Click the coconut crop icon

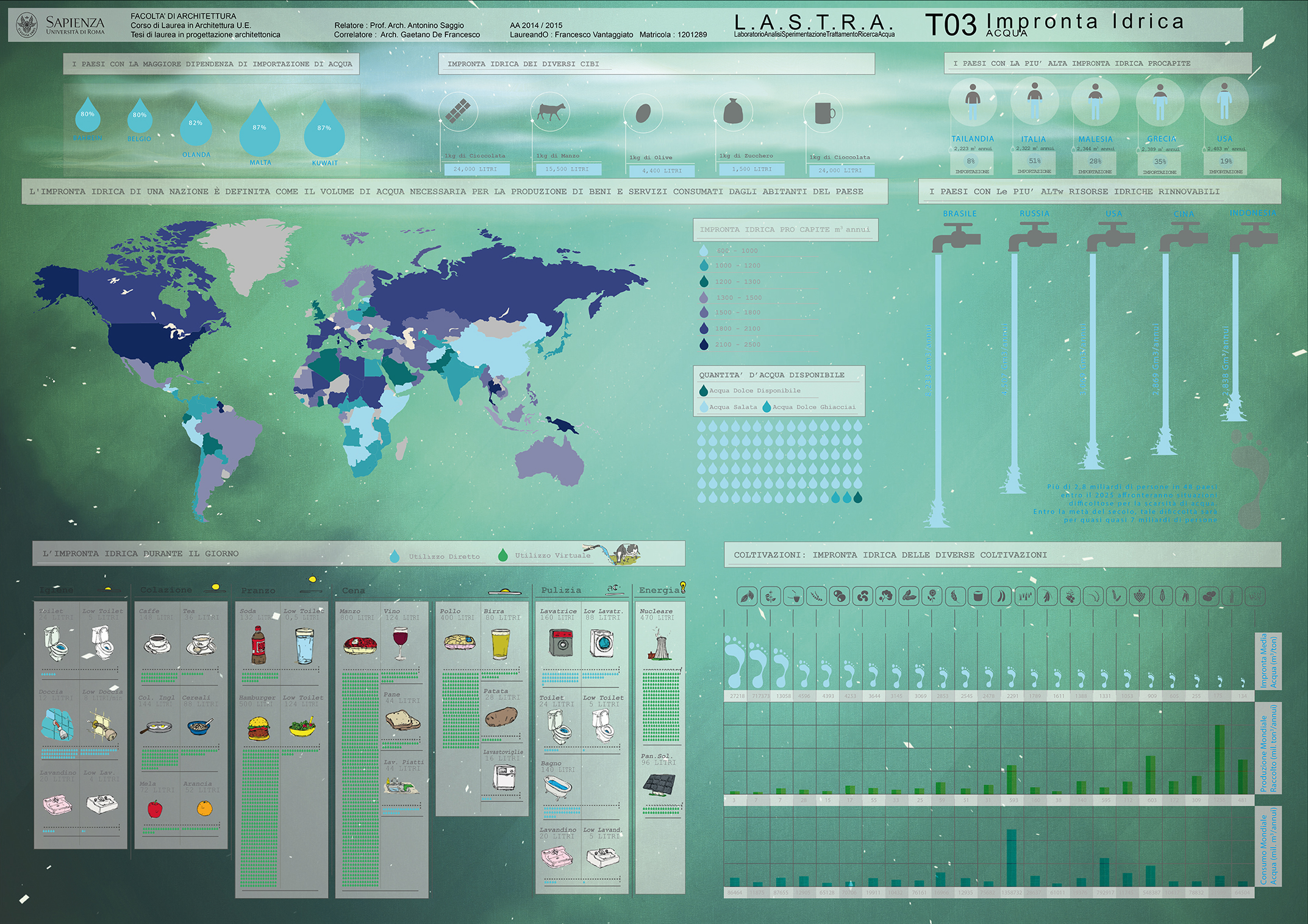click(x=978, y=596)
